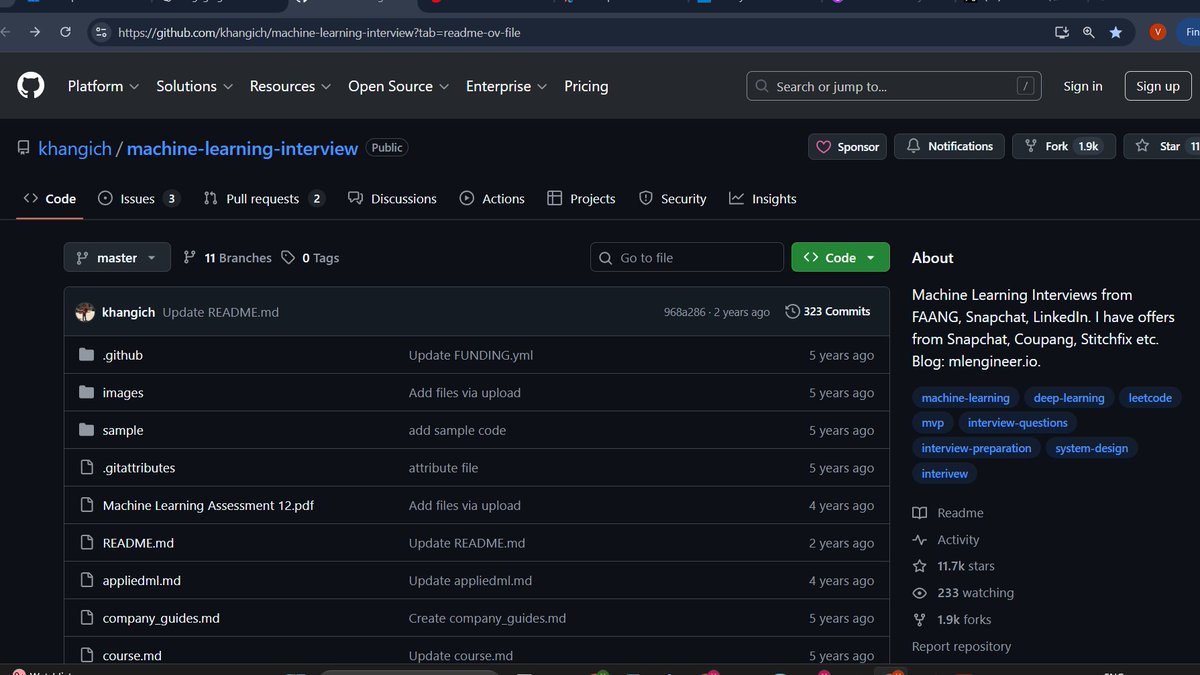Fork the repository with Fork button
The image size is (1200, 675).
[x=1062, y=146]
